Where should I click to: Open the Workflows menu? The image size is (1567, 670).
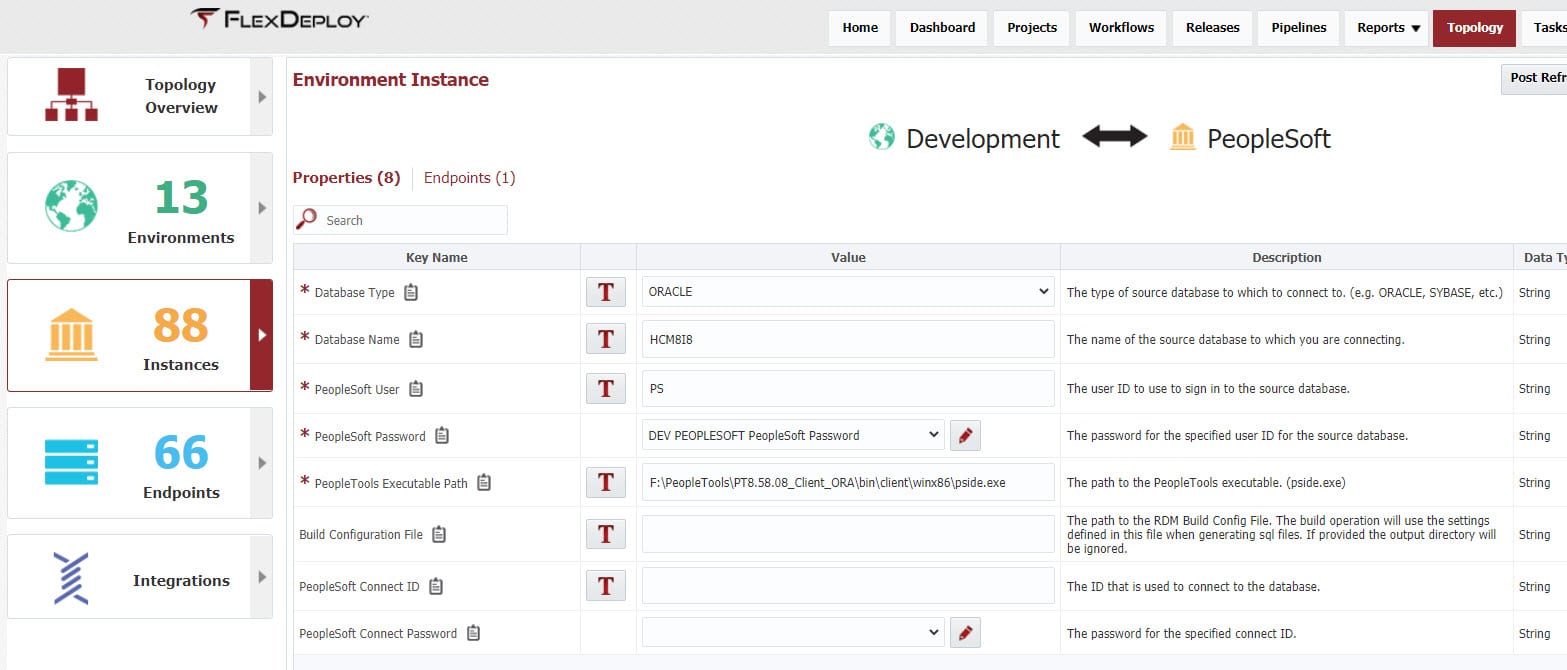(x=1121, y=28)
